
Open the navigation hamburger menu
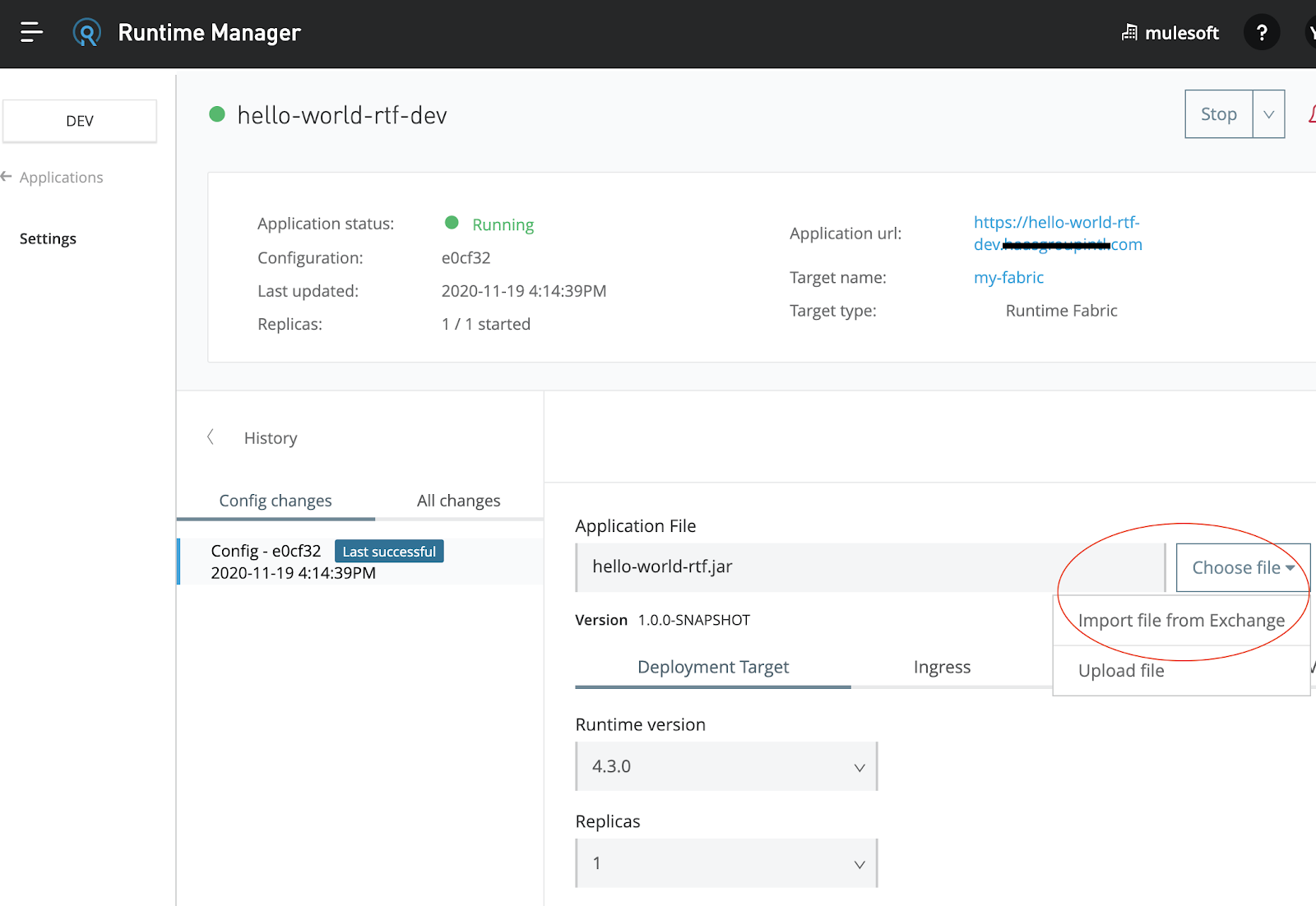[31, 31]
